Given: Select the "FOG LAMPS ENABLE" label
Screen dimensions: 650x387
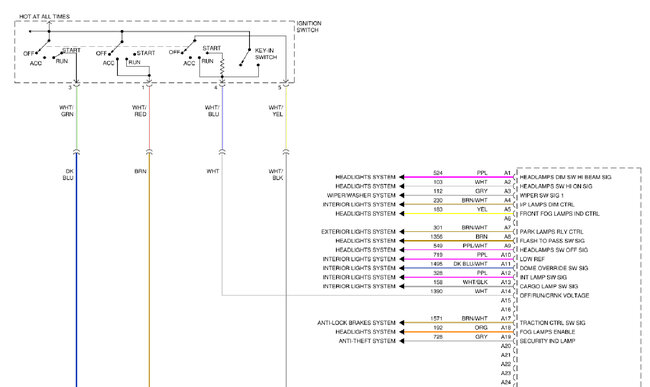Looking at the screenshot, I should pos(547,332).
